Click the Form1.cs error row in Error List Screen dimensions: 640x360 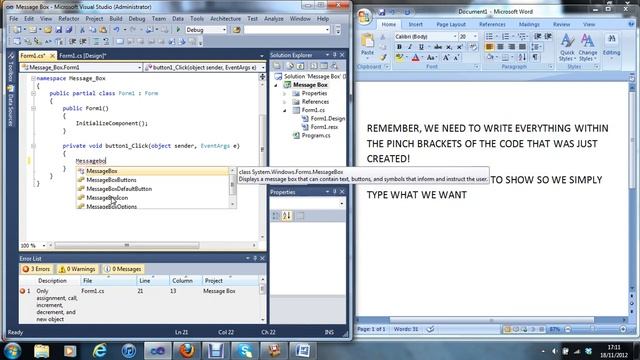(140, 305)
